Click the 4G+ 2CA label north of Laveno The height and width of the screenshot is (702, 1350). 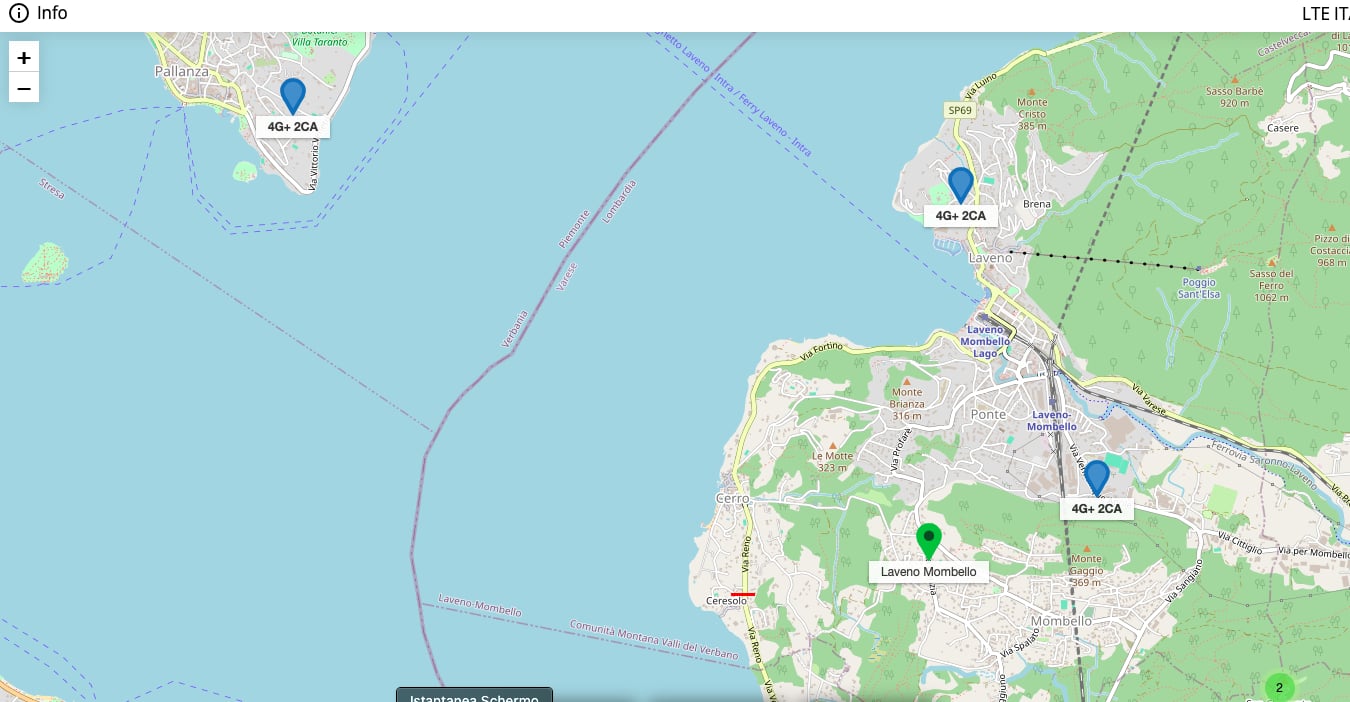(x=961, y=216)
